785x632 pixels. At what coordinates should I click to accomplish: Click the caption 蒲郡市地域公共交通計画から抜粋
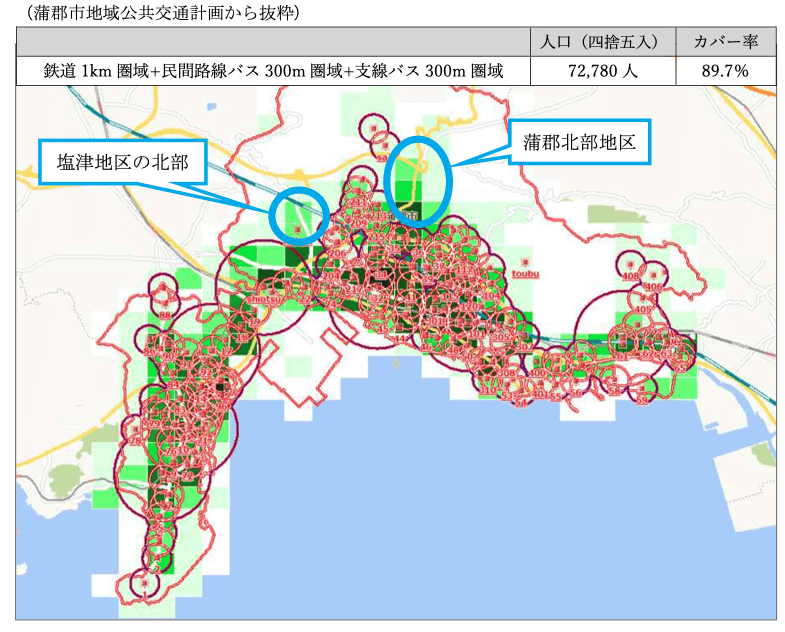[x=163, y=12]
